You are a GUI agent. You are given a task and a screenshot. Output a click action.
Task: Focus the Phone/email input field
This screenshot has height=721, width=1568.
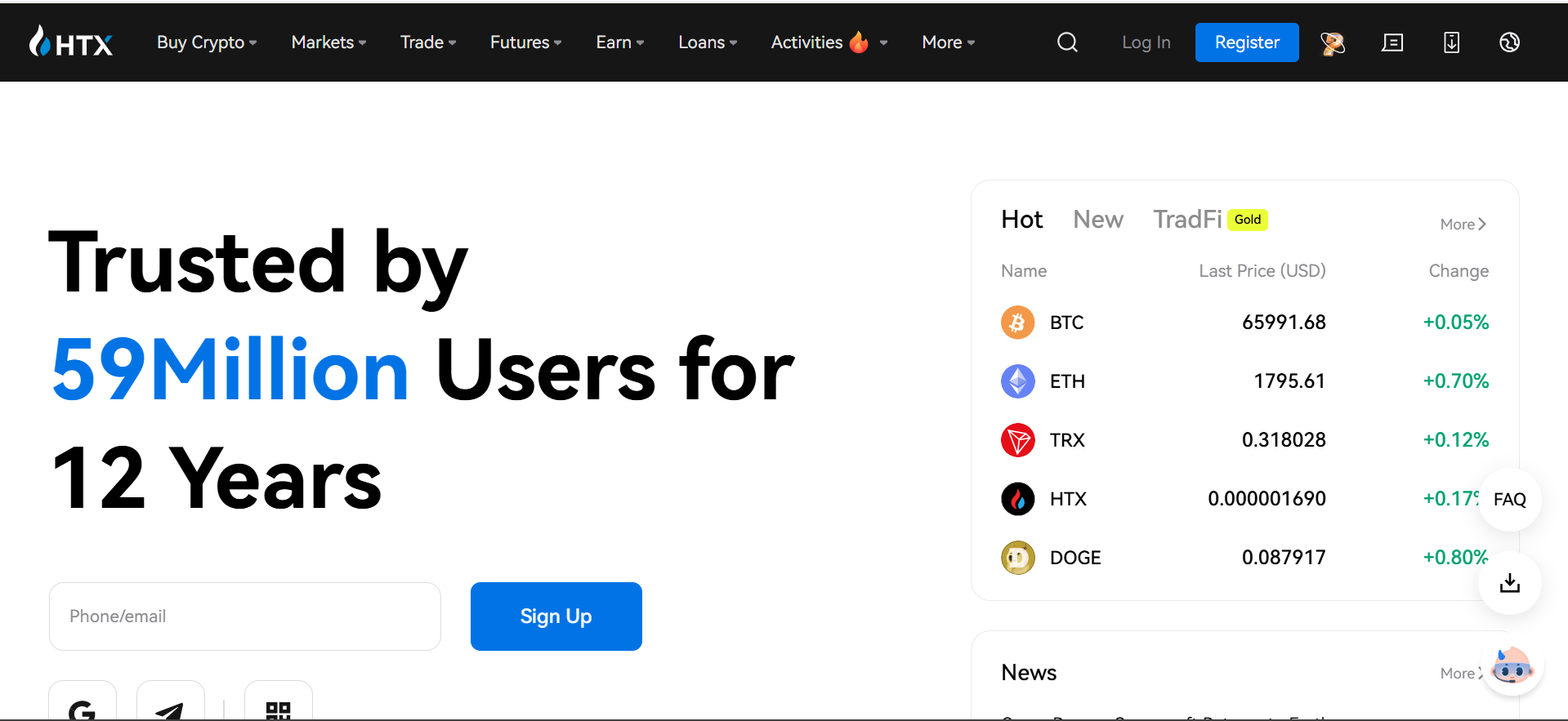(245, 616)
